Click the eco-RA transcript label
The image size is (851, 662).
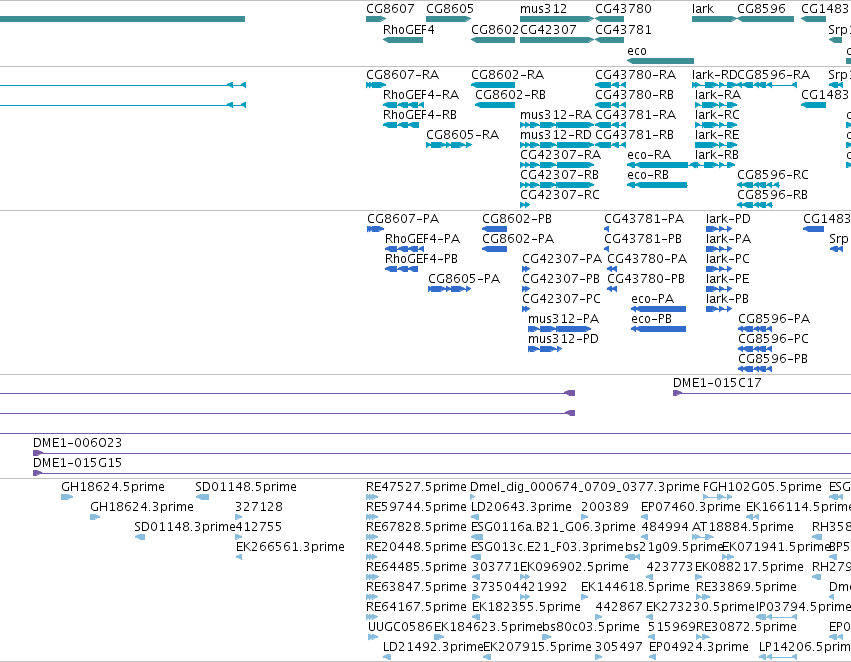tap(649, 155)
